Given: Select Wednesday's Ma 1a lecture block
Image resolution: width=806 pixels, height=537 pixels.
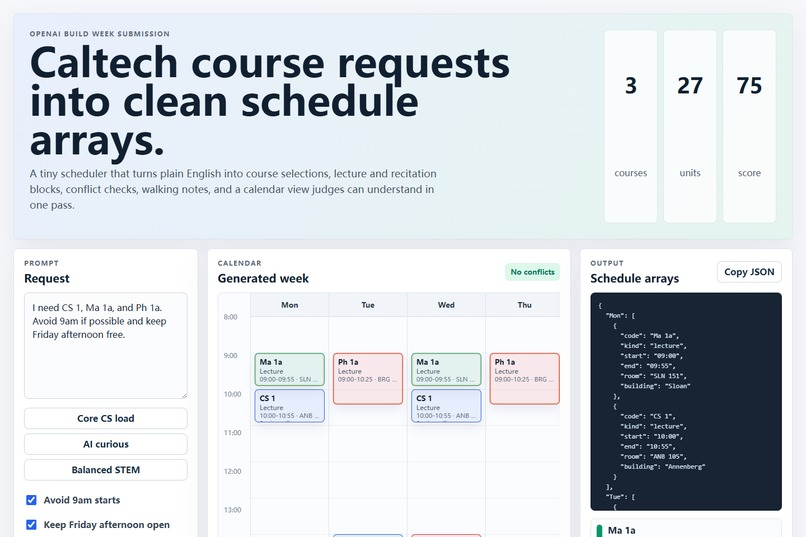Looking at the screenshot, I should [x=446, y=369].
